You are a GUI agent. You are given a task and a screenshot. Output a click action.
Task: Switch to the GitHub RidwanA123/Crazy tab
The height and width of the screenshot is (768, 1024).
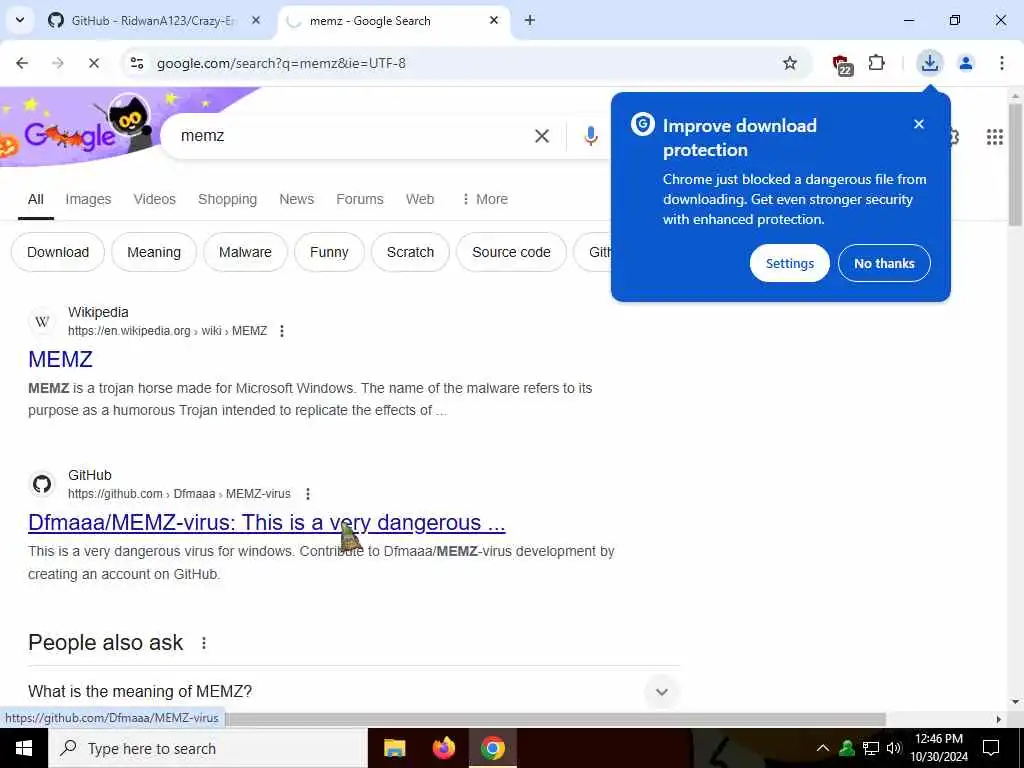(x=153, y=21)
